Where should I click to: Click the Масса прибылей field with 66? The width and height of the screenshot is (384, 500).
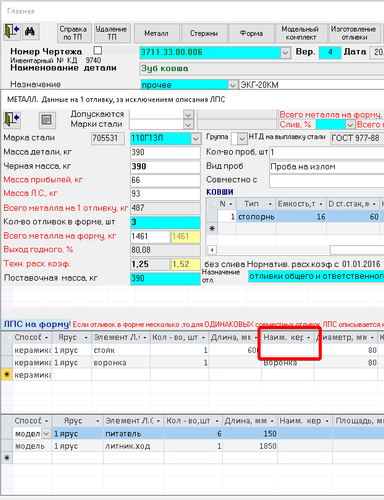click(x=165, y=180)
